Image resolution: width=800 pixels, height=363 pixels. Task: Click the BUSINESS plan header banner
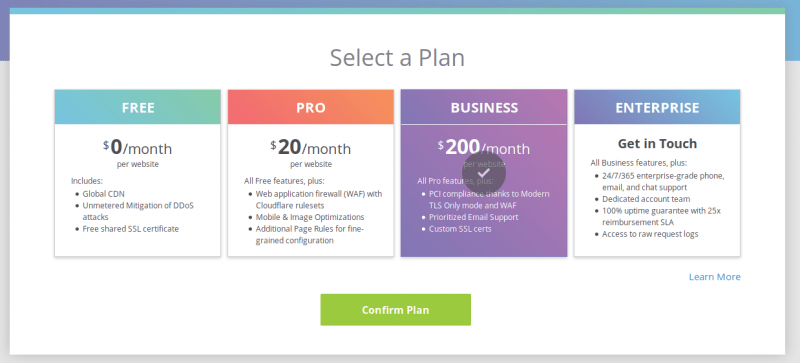tap(484, 107)
